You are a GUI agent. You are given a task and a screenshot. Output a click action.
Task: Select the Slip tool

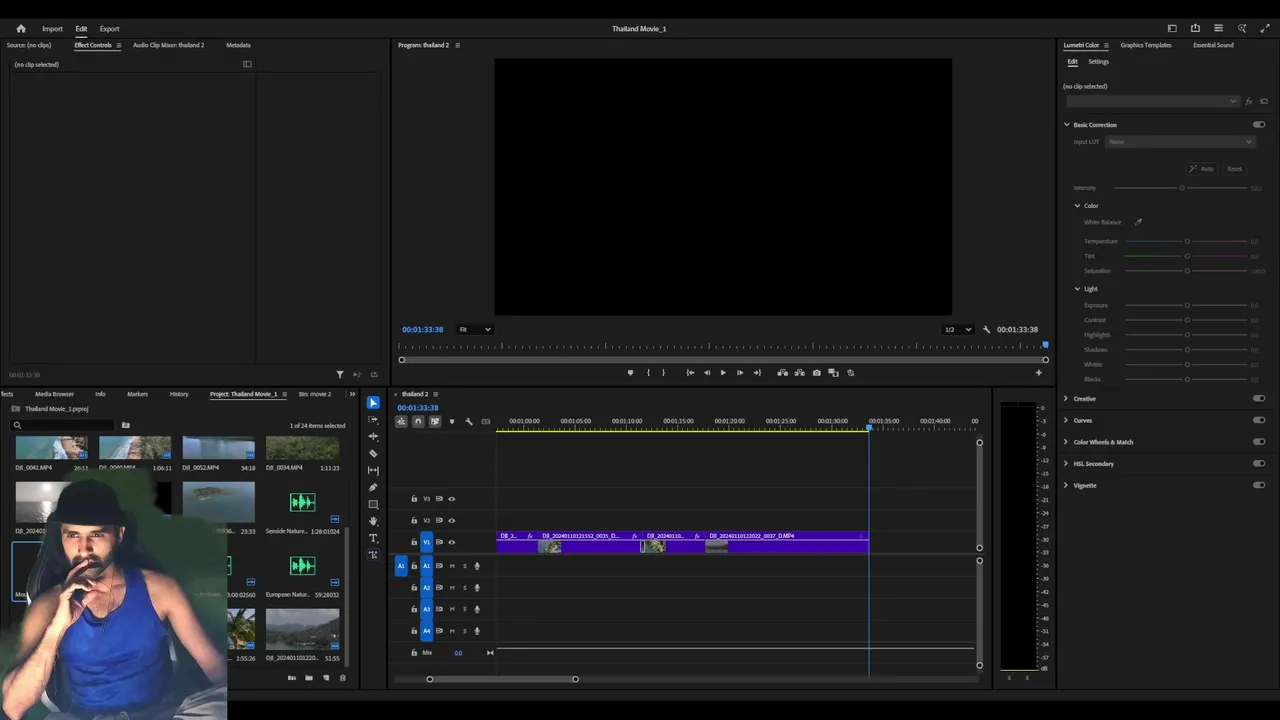[373, 470]
